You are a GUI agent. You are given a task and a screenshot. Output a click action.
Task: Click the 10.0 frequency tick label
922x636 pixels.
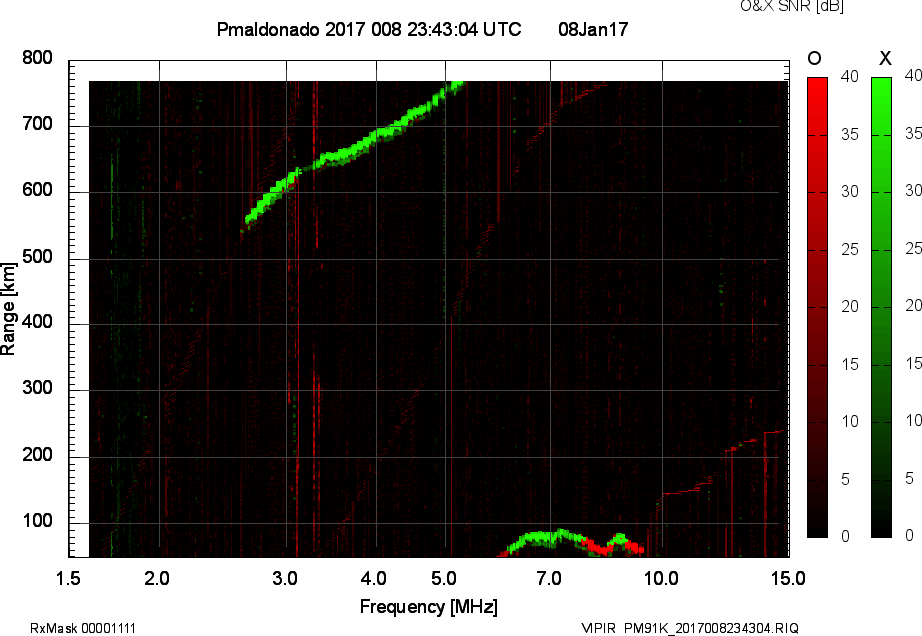pyautogui.click(x=661, y=578)
